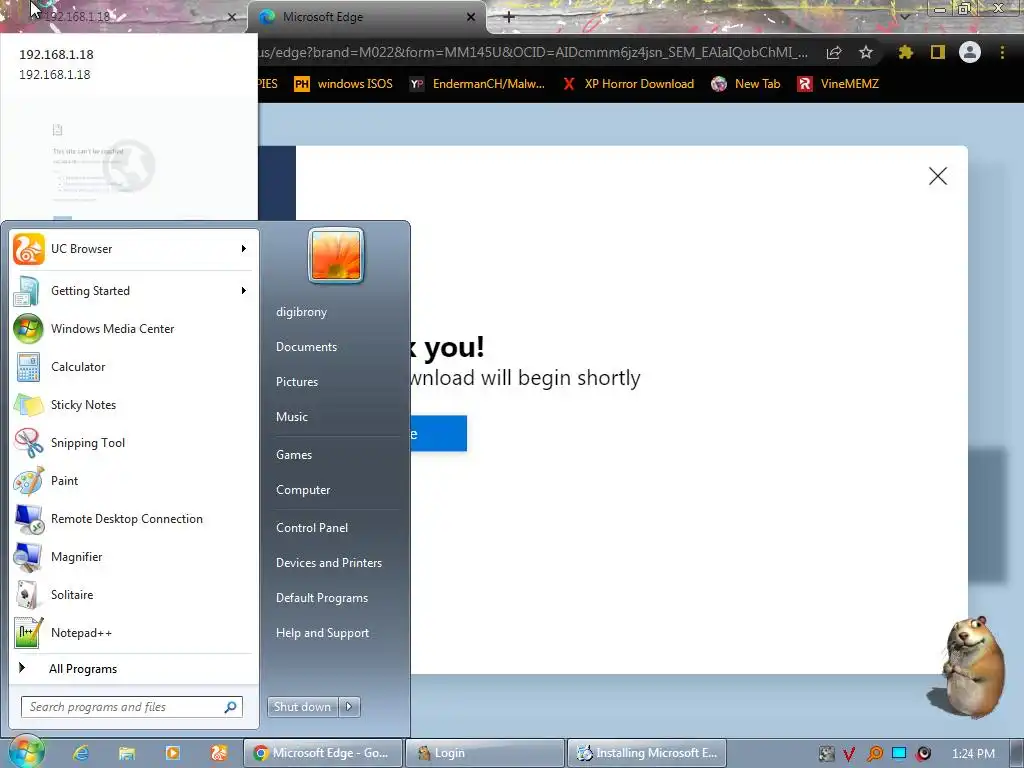The height and width of the screenshot is (768, 1024).
Task: Close the download thank-you dialog with X
Action: coord(938,176)
